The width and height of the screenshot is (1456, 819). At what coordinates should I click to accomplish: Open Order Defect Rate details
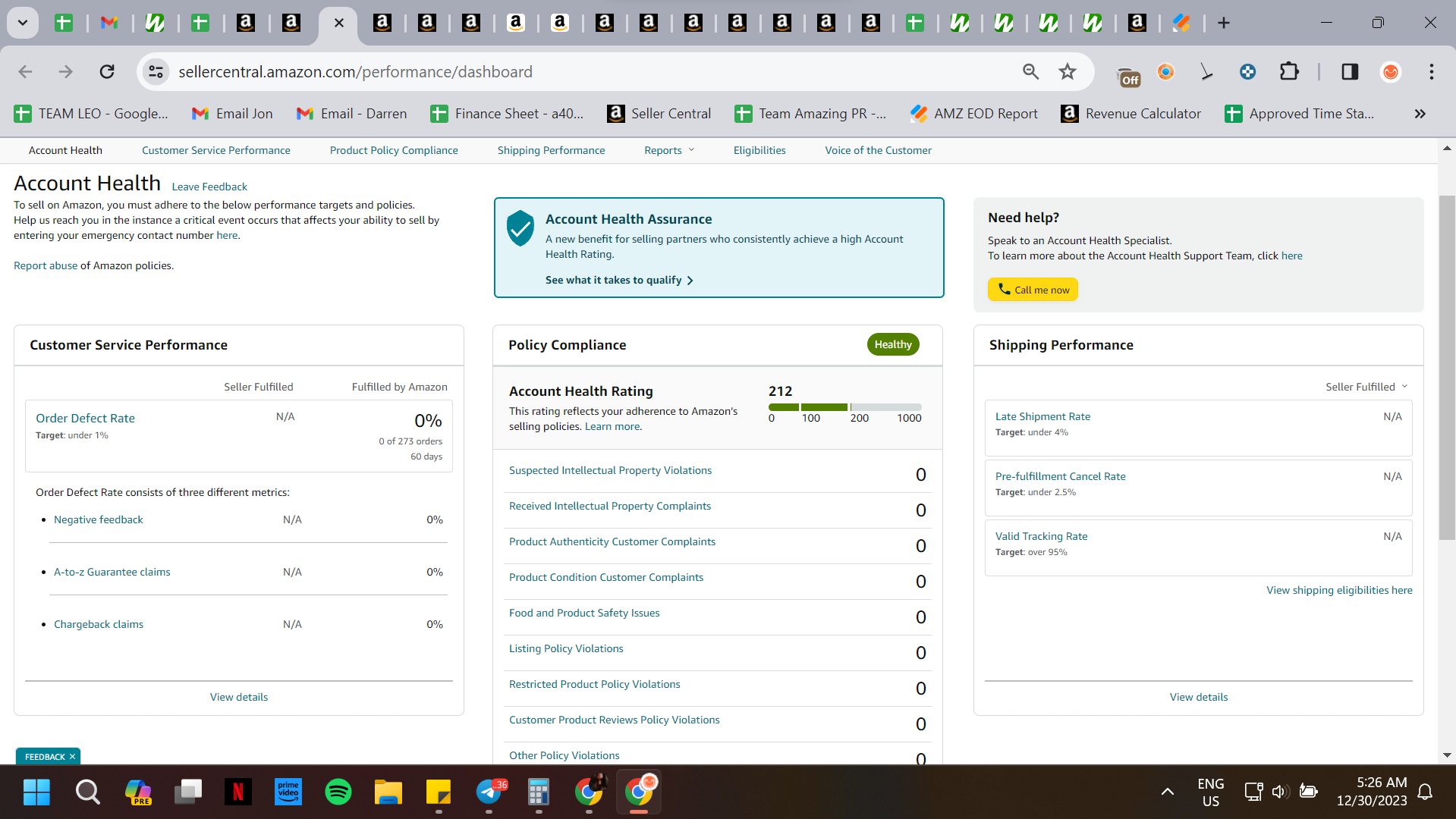pos(85,418)
